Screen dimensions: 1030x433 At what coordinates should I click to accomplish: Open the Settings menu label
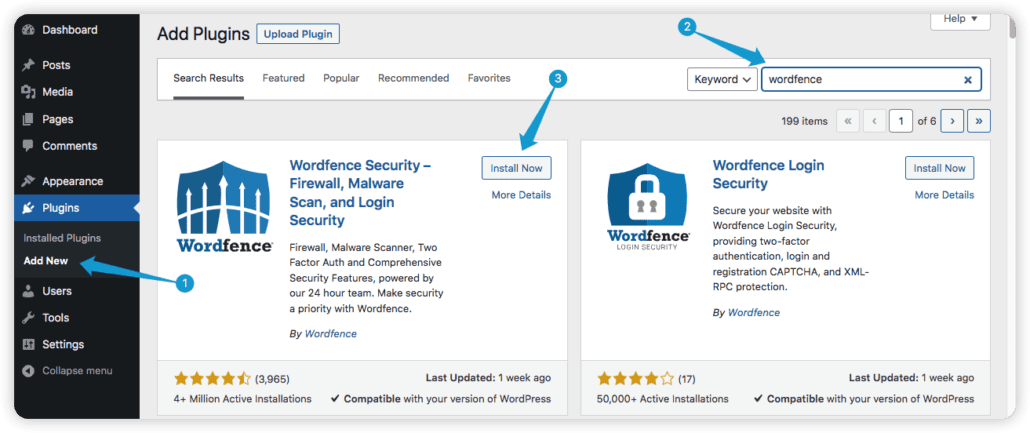pyautogui.click(x=63, y=344)
